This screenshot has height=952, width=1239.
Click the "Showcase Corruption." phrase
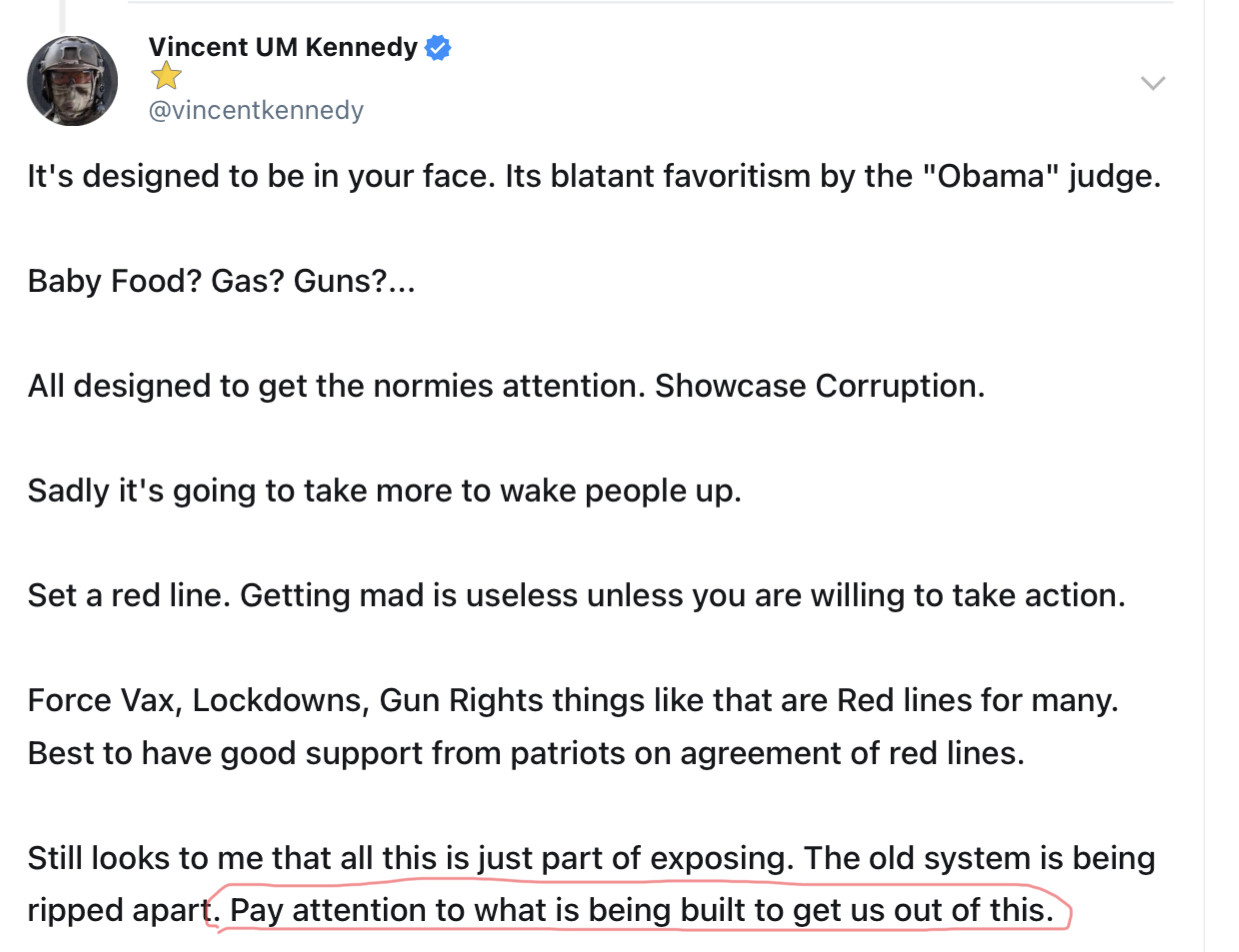coord(820,386)
